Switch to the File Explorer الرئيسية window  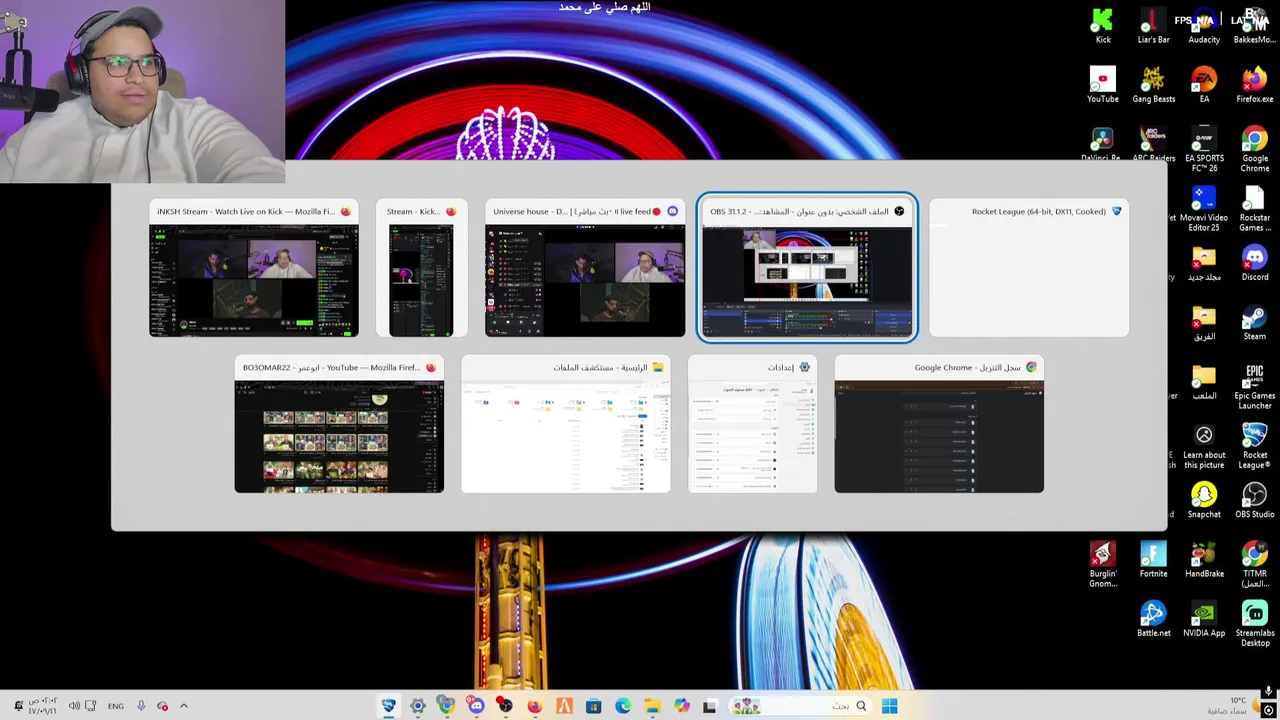(566, 425)
